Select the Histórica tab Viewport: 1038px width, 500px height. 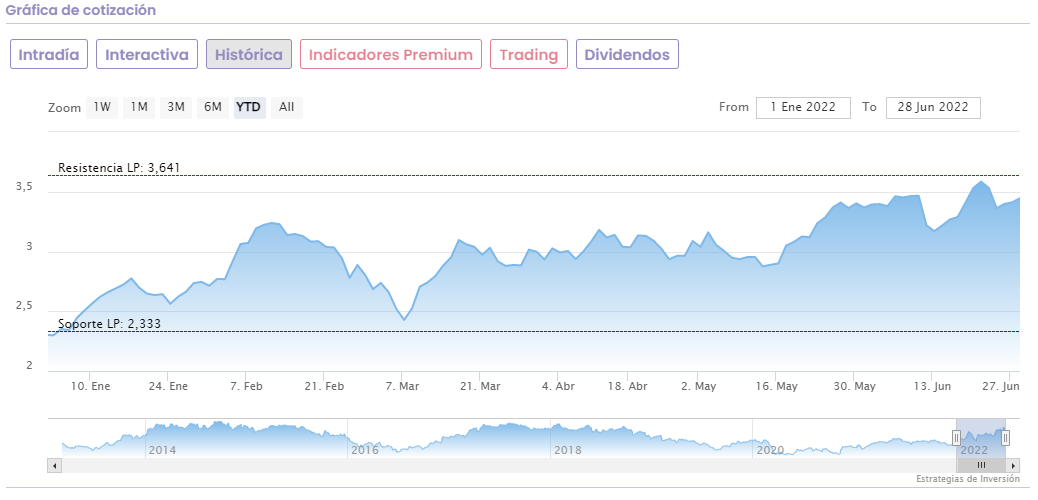coord(249,55)
